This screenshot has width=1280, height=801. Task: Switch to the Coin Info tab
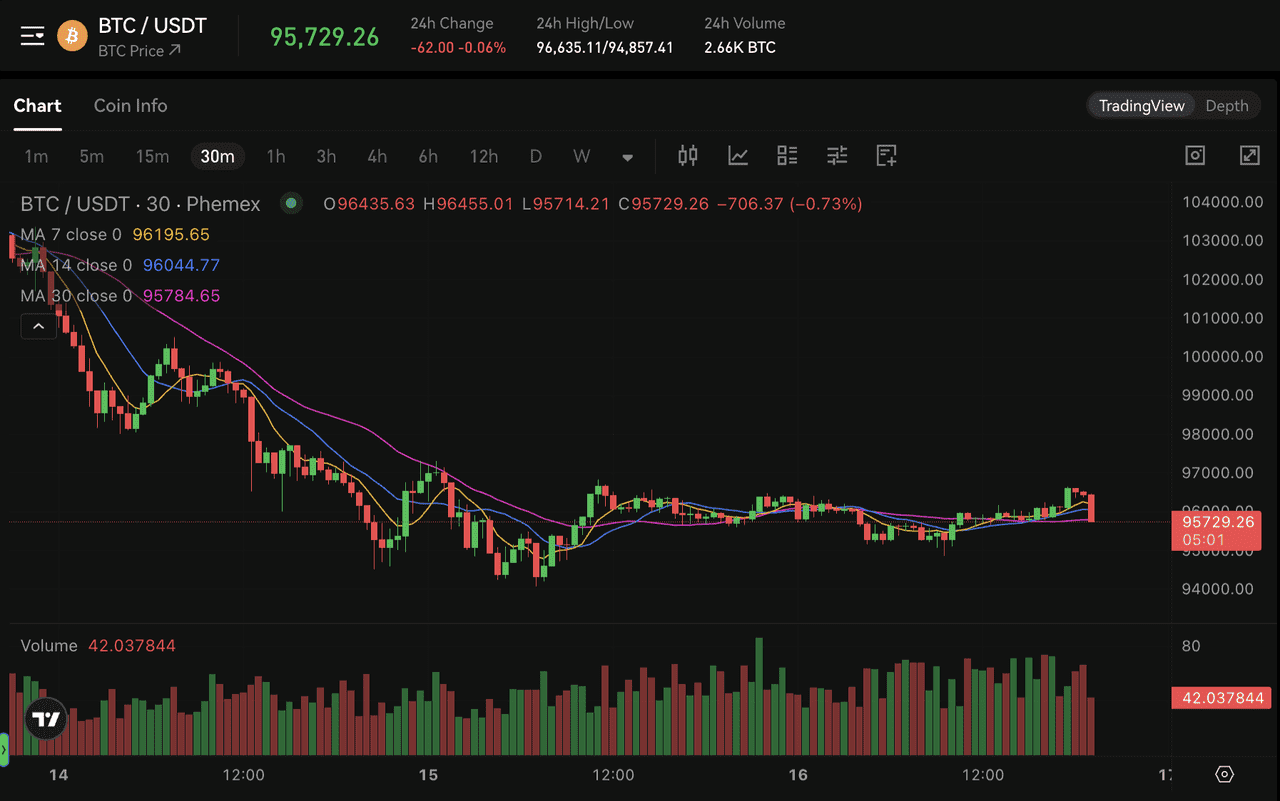(130, 105)
